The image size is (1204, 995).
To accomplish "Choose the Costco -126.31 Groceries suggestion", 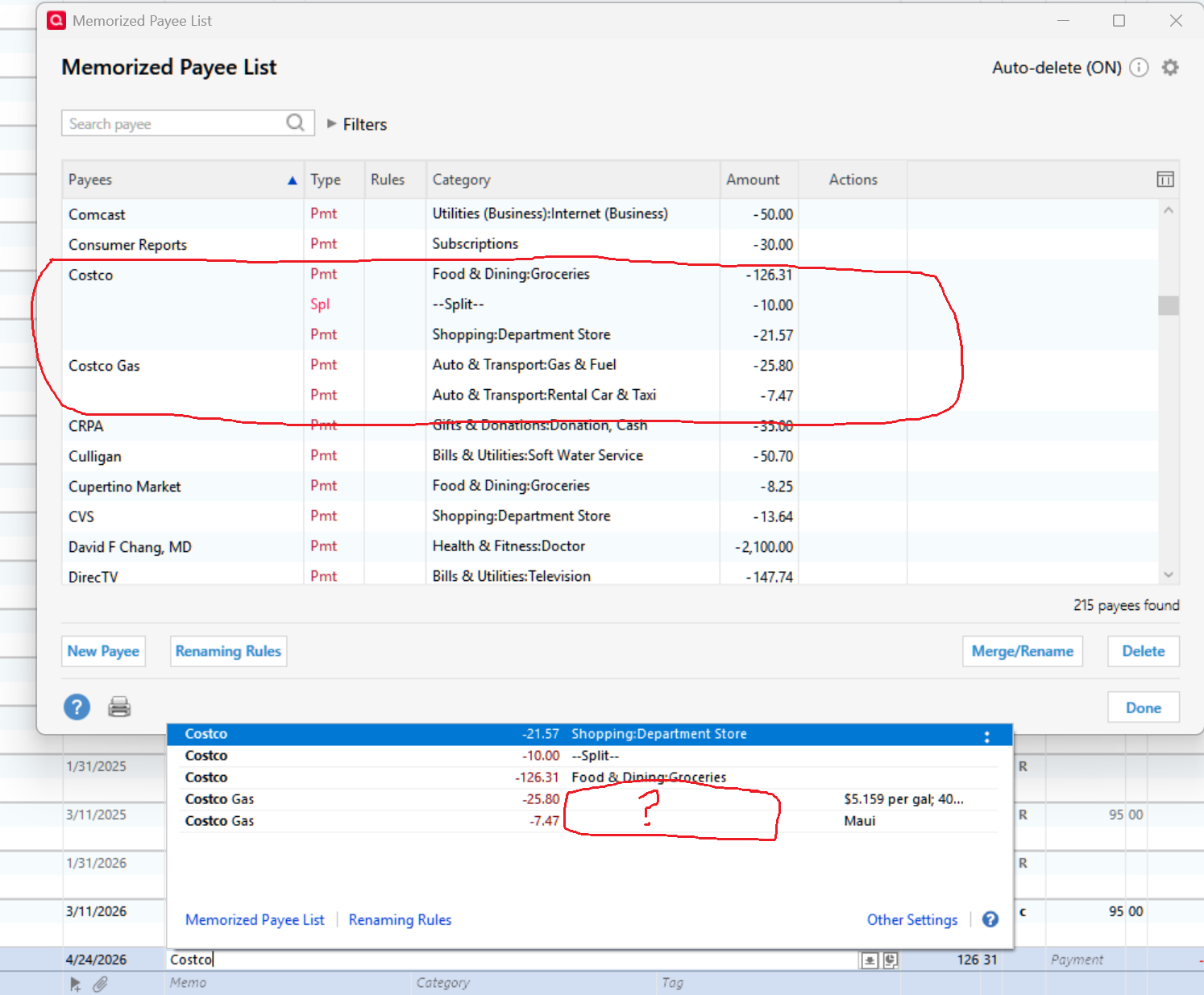I will [x=589, y=777].
